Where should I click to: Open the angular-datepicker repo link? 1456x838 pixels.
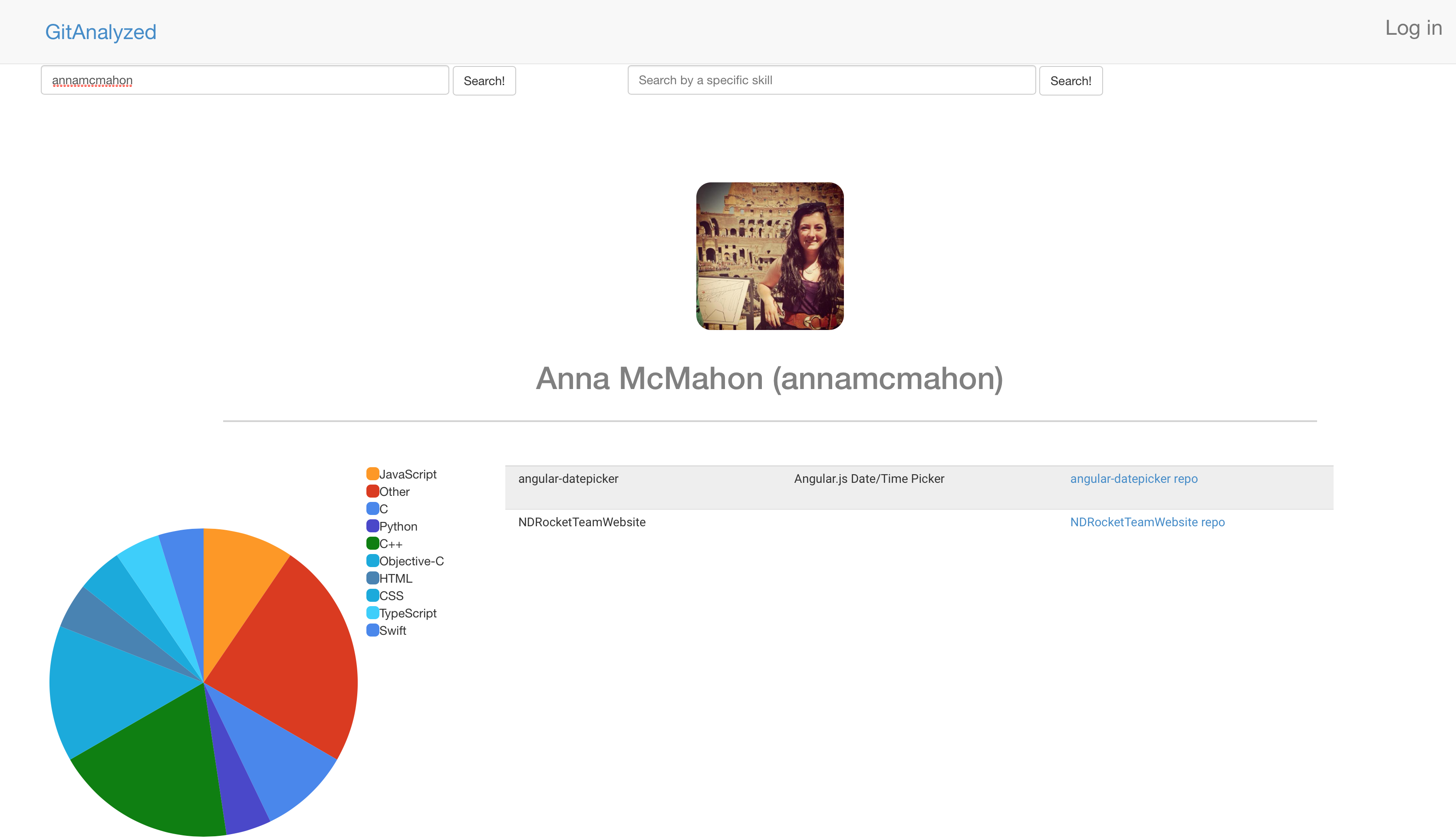[1133, 478]
